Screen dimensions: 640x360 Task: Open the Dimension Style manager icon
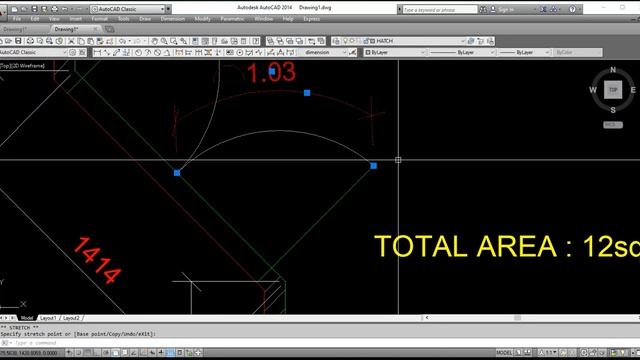[353, 52]
